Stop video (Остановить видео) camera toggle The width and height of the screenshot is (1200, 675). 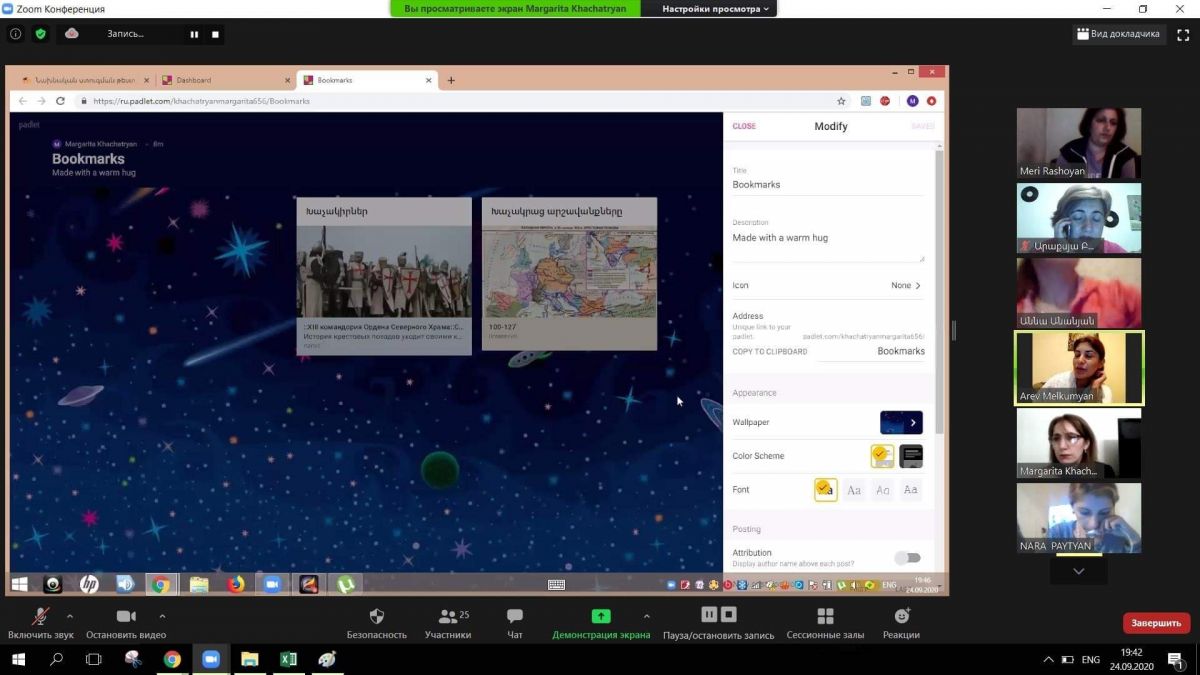click(x=126, y=617)
